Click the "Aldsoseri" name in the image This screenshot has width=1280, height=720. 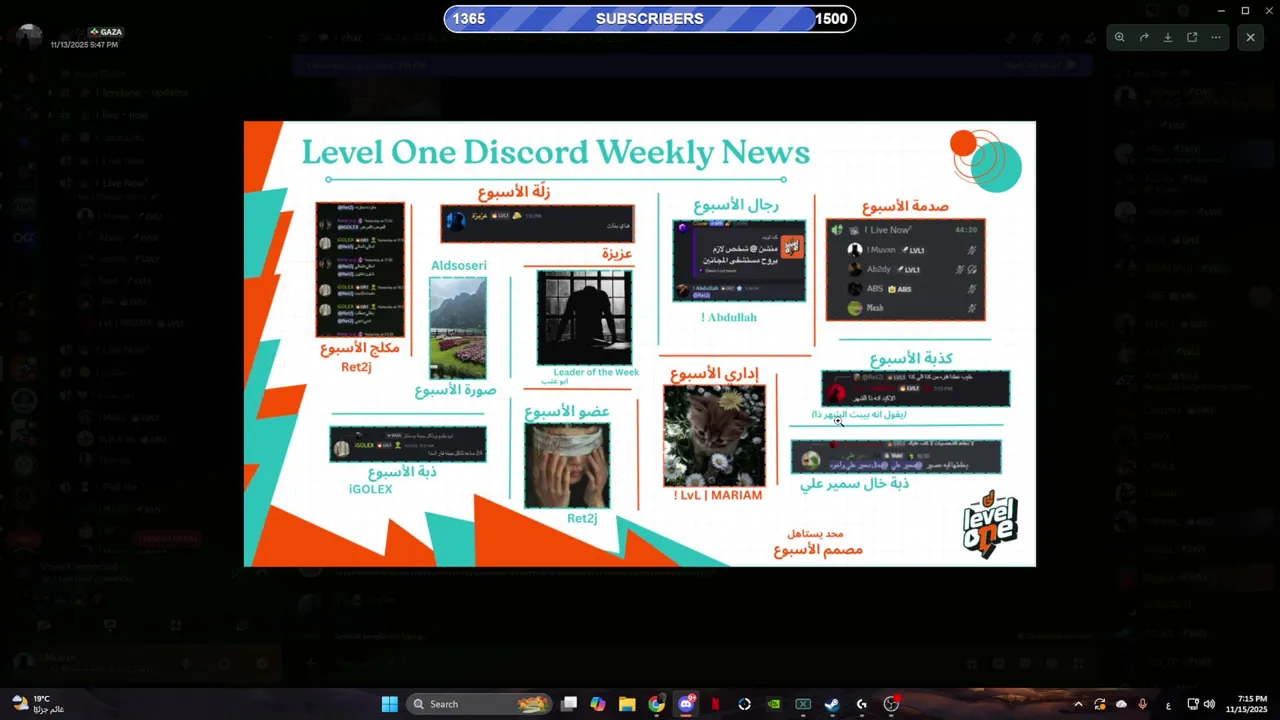click(459, 265)
